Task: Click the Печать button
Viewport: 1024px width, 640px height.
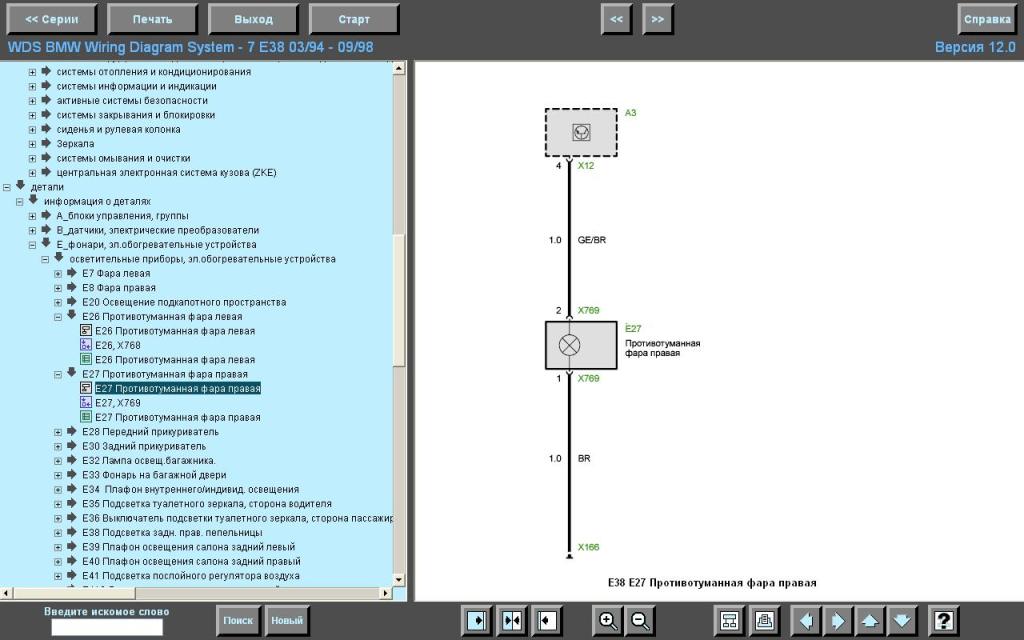Action: tap(152, 19)
